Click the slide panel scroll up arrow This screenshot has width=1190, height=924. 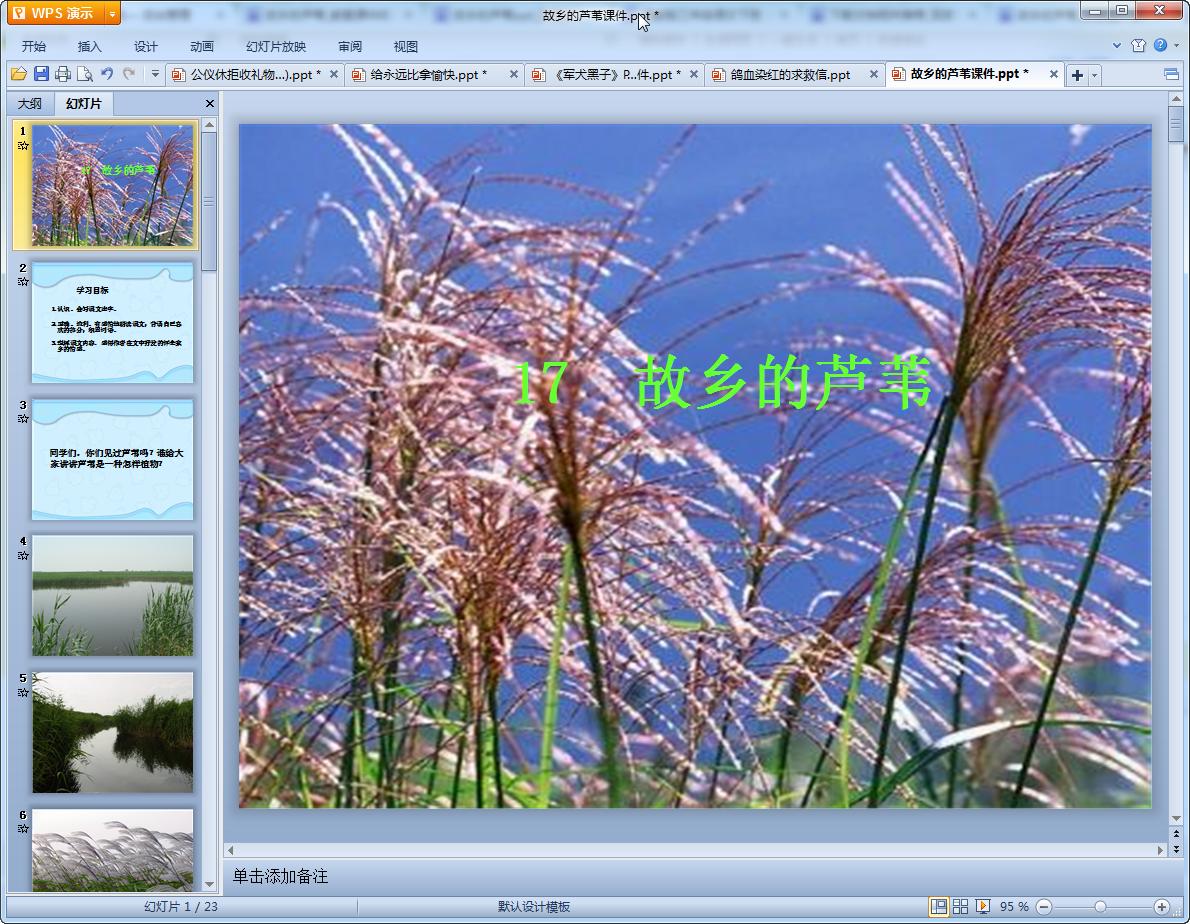(209, 124)
